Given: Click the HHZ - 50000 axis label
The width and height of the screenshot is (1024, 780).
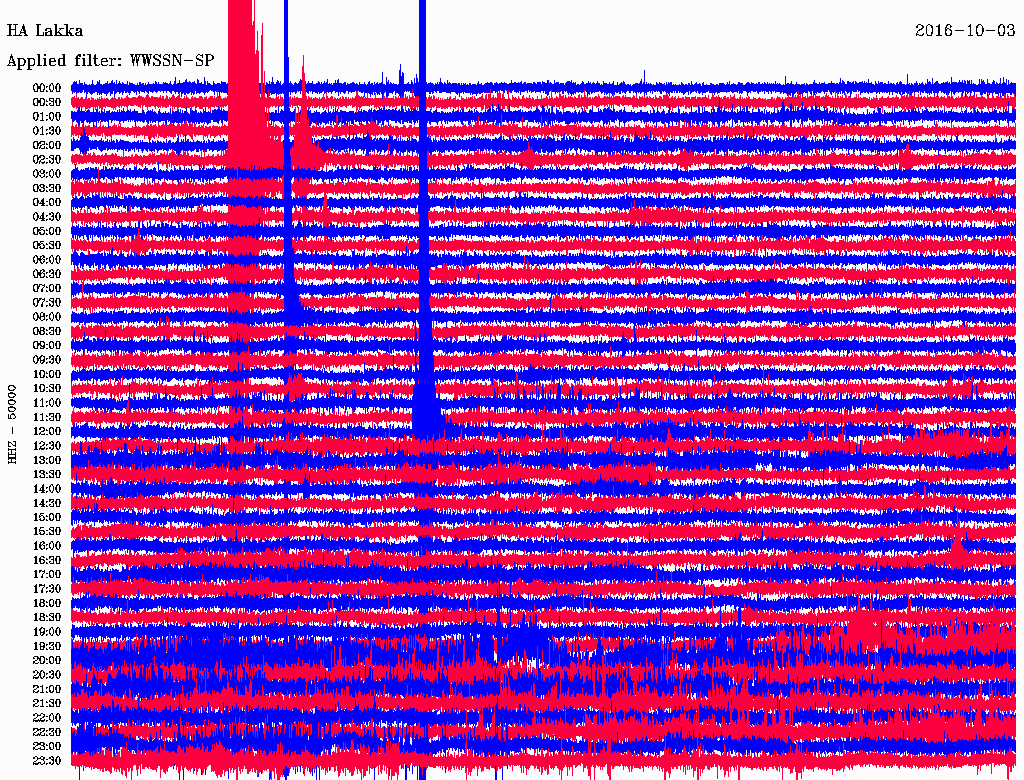Looking at the screenshot, I should (12, 425).
